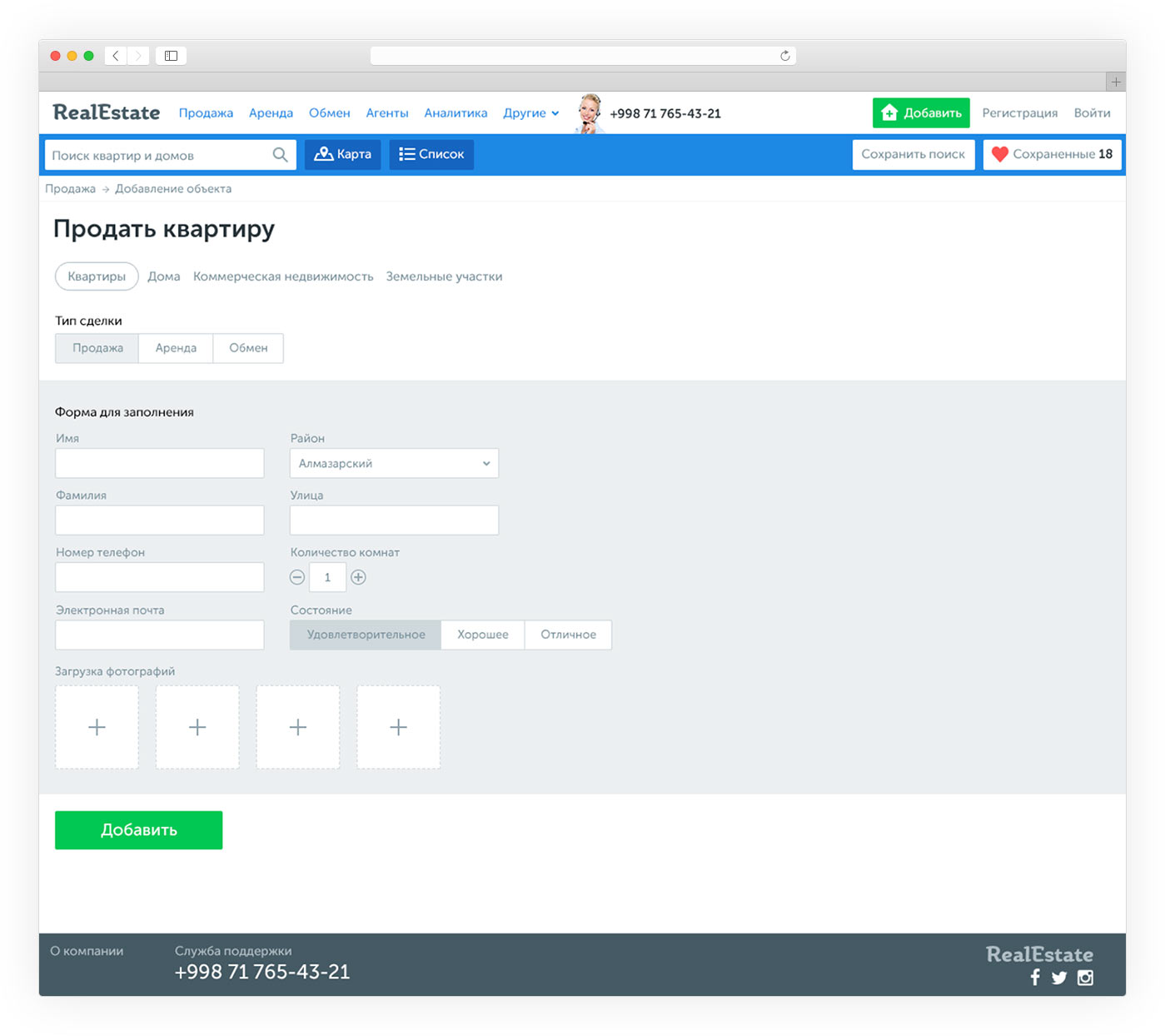
Task: Click the Facebook icon in footer
Action: (x=1035, y=978)
